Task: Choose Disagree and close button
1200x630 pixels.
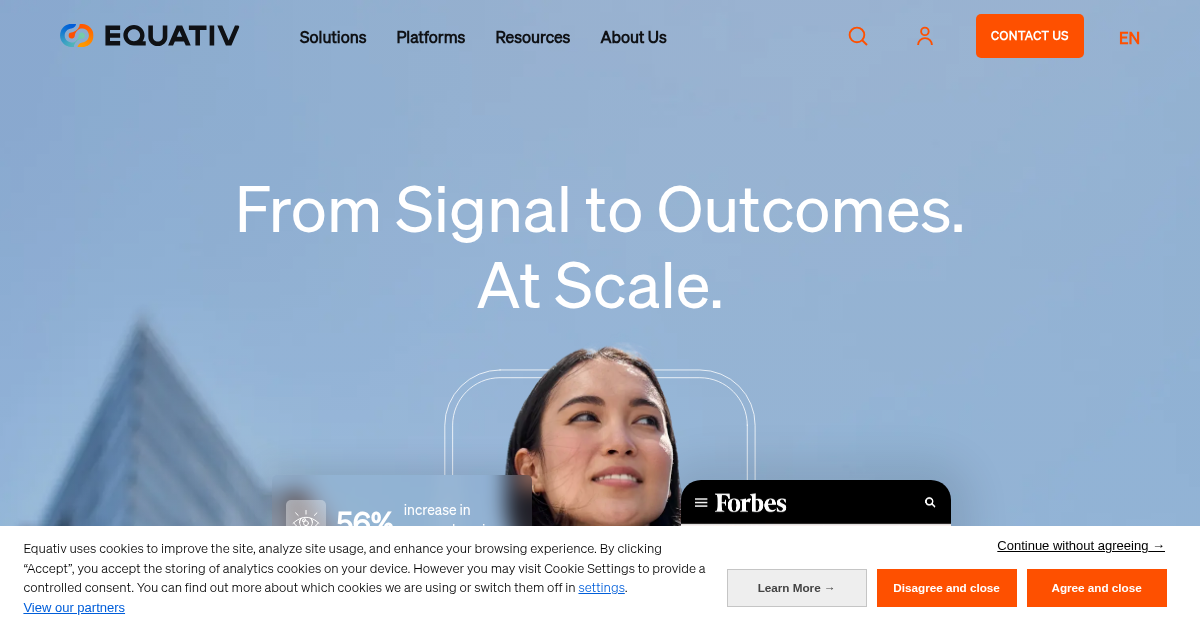Action: pos(947,588)
